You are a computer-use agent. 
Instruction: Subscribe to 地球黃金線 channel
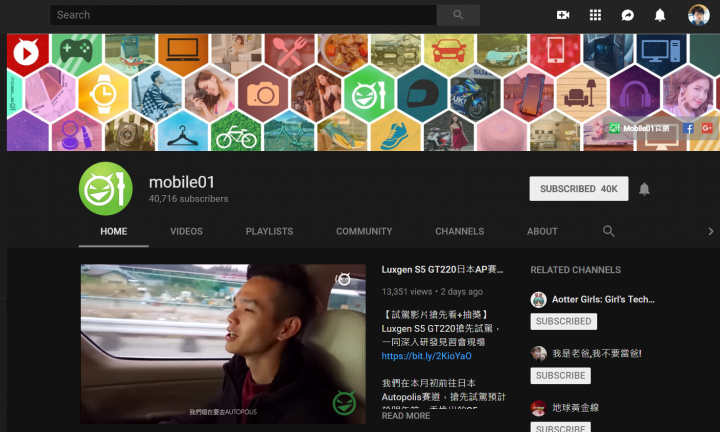pos(560,427)
